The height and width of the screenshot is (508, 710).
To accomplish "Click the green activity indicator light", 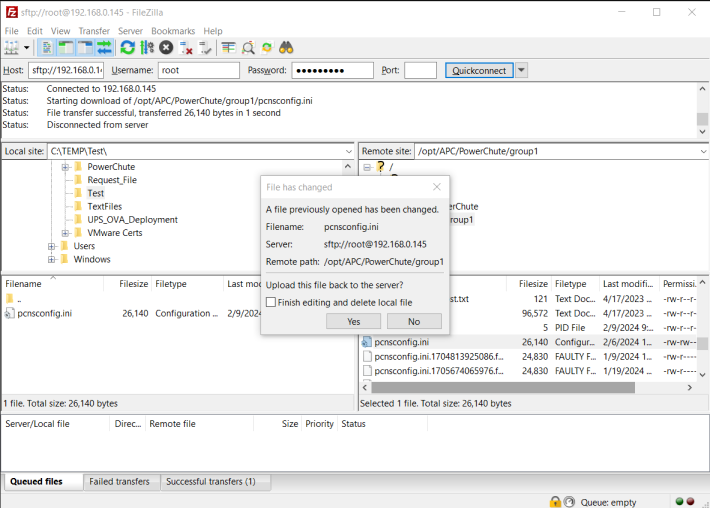I will click(x=679, y=501).
